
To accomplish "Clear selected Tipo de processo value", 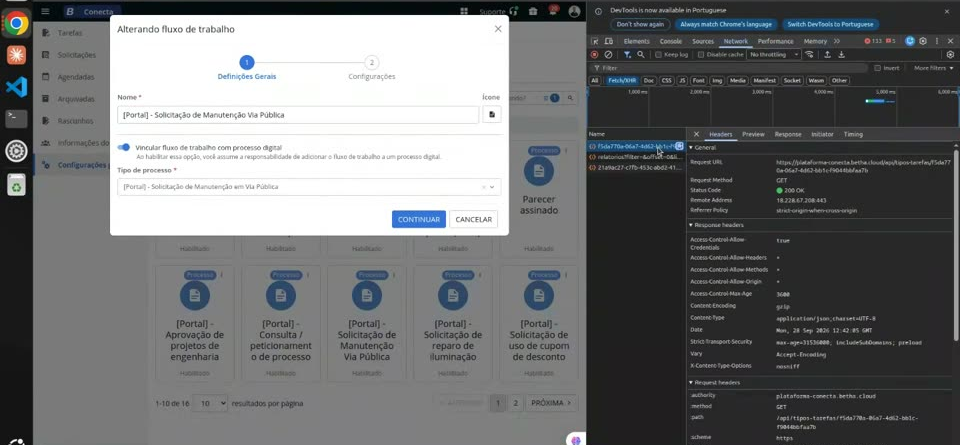I will (483, 187).
